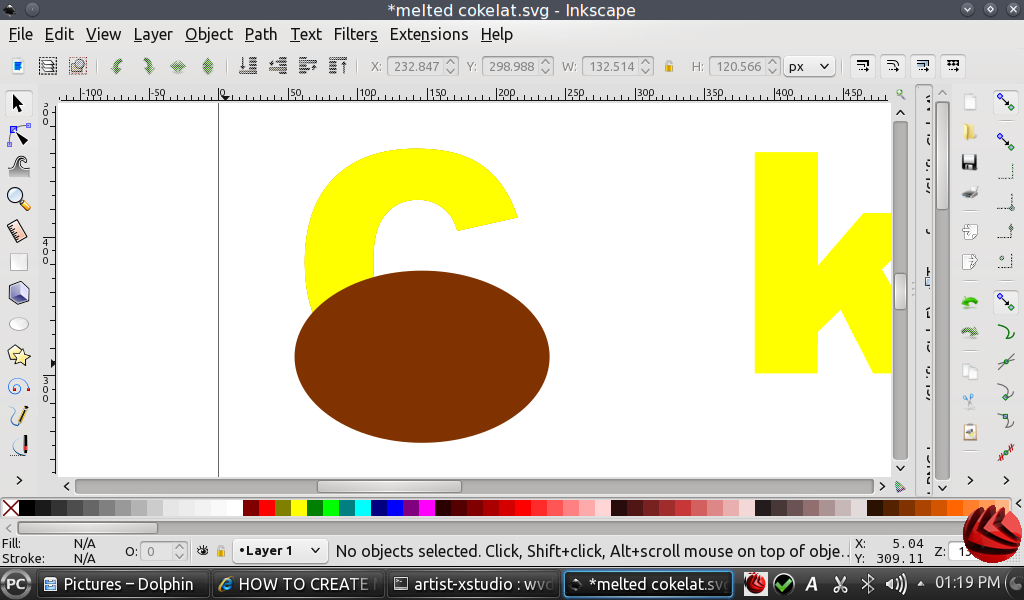The width and height of the screenshot is (1024, 600).
Task: Click the Export document icon
Action: (x=970, y=262)
